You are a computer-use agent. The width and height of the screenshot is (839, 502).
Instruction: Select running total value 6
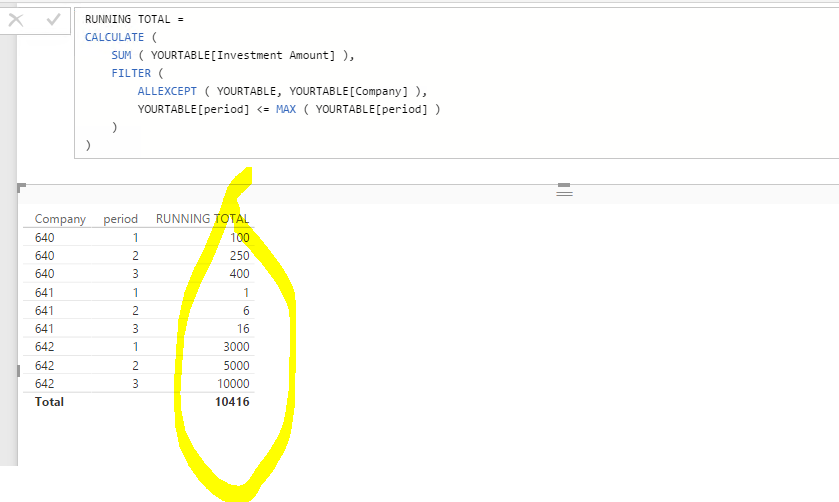[246, 311]
